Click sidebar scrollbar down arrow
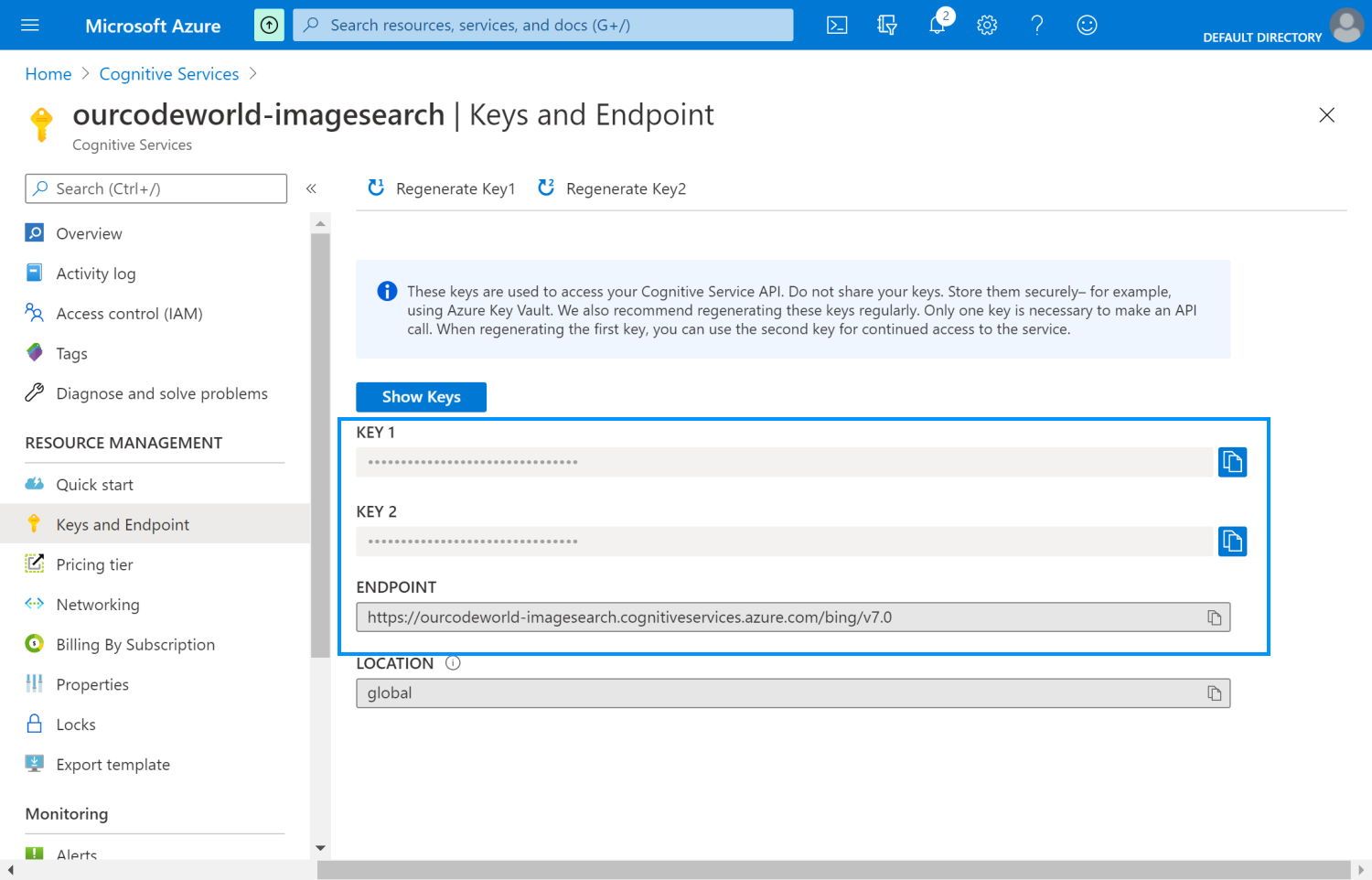 coord(320,848)
